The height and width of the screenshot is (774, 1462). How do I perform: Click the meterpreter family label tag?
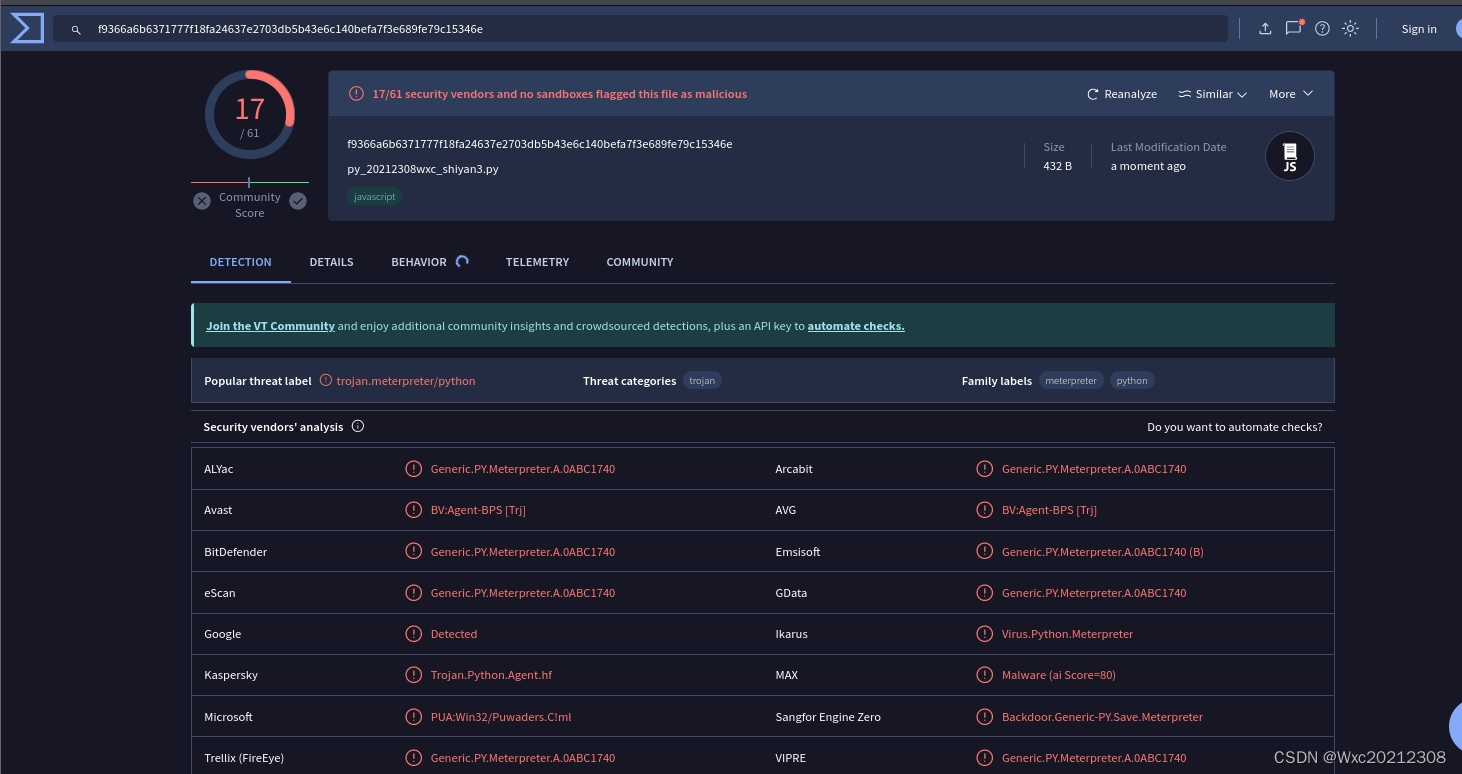coord(1071,381)
